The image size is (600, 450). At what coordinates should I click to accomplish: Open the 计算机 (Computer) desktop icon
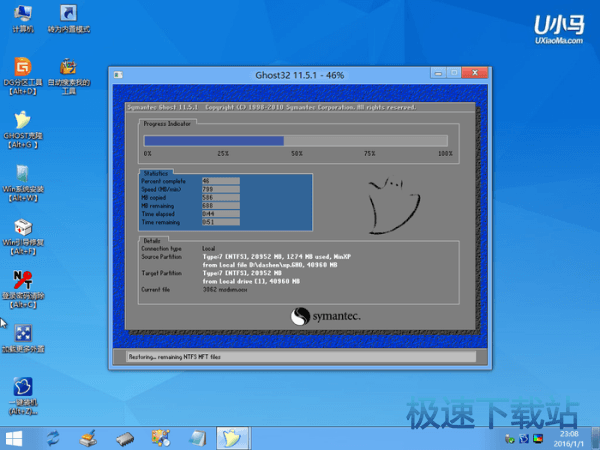[23, 19]
